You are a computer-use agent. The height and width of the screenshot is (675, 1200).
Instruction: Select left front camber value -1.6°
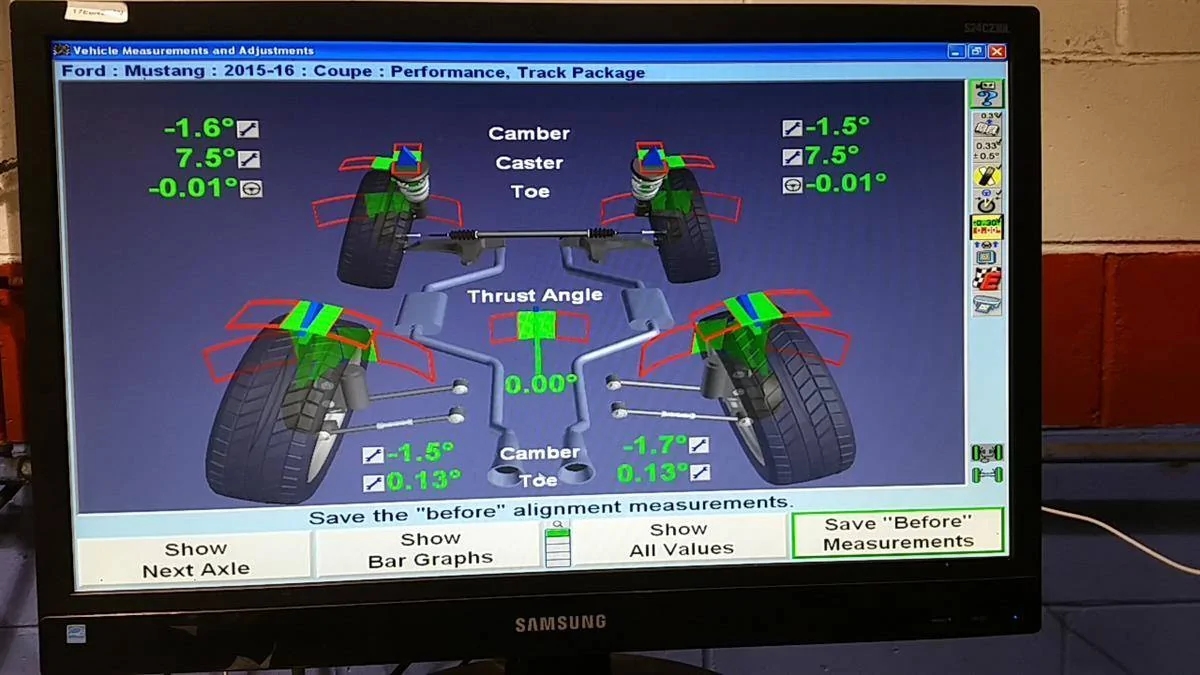(199, 129)
